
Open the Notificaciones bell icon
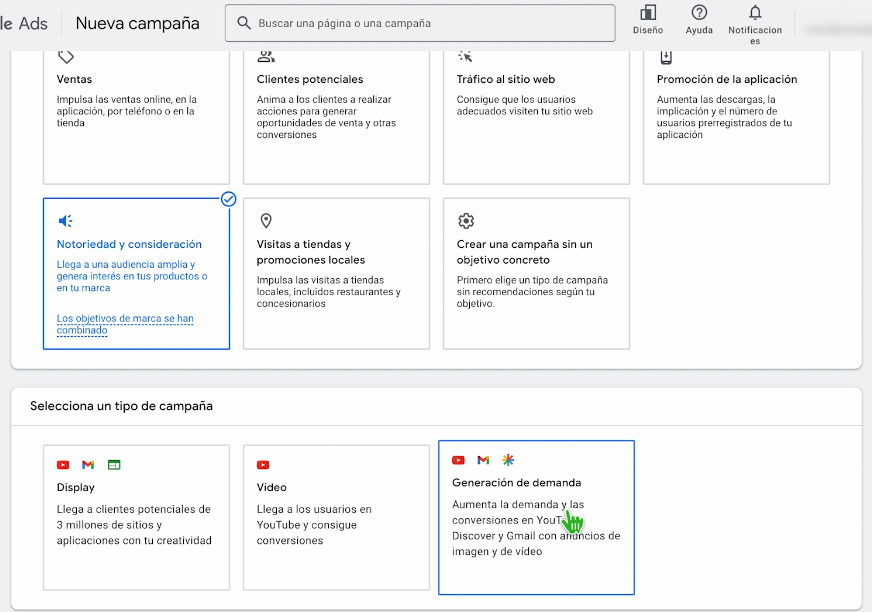coord(755,13)
